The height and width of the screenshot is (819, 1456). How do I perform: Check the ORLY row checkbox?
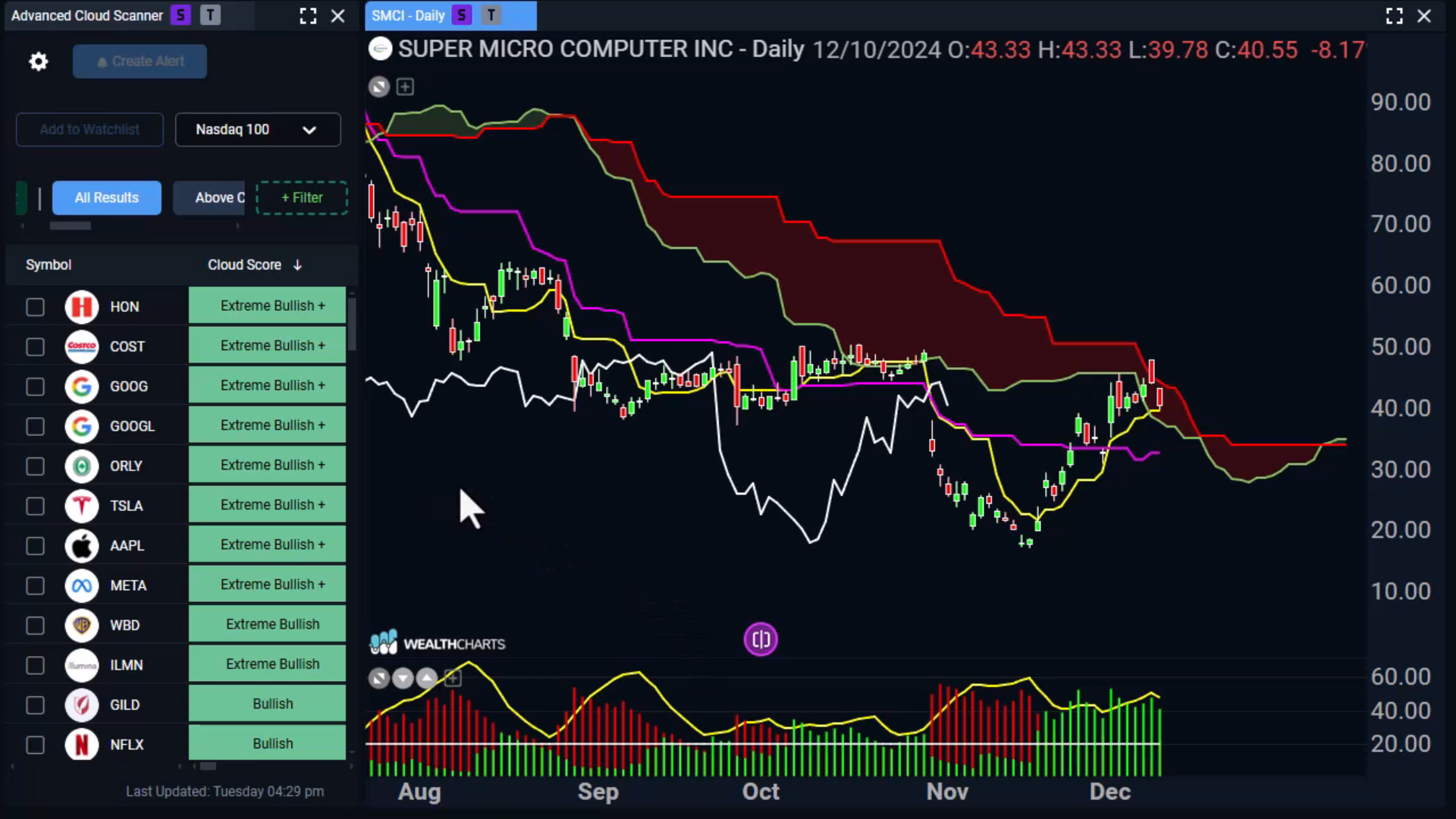pyautogui.click(x=35, y=466)
